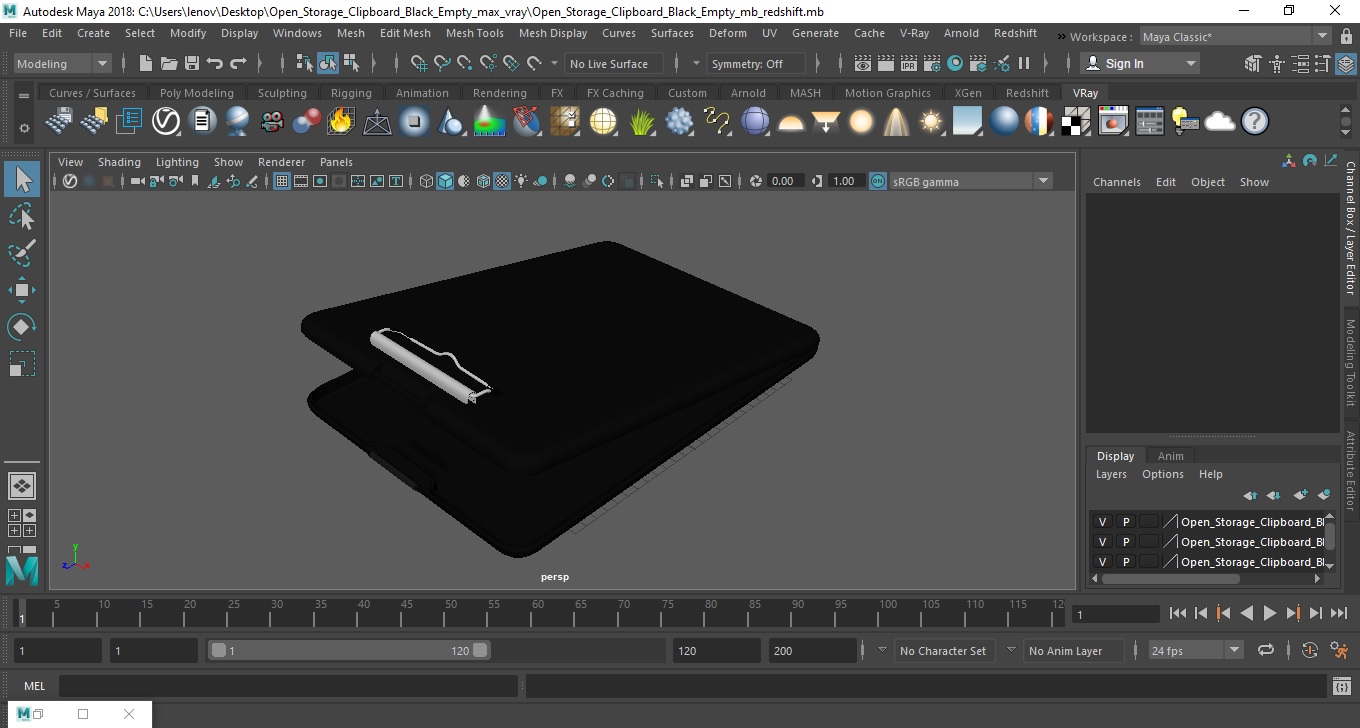
Task: Open the Channels menu in Channel Box
Action: tap(1116, 182)
